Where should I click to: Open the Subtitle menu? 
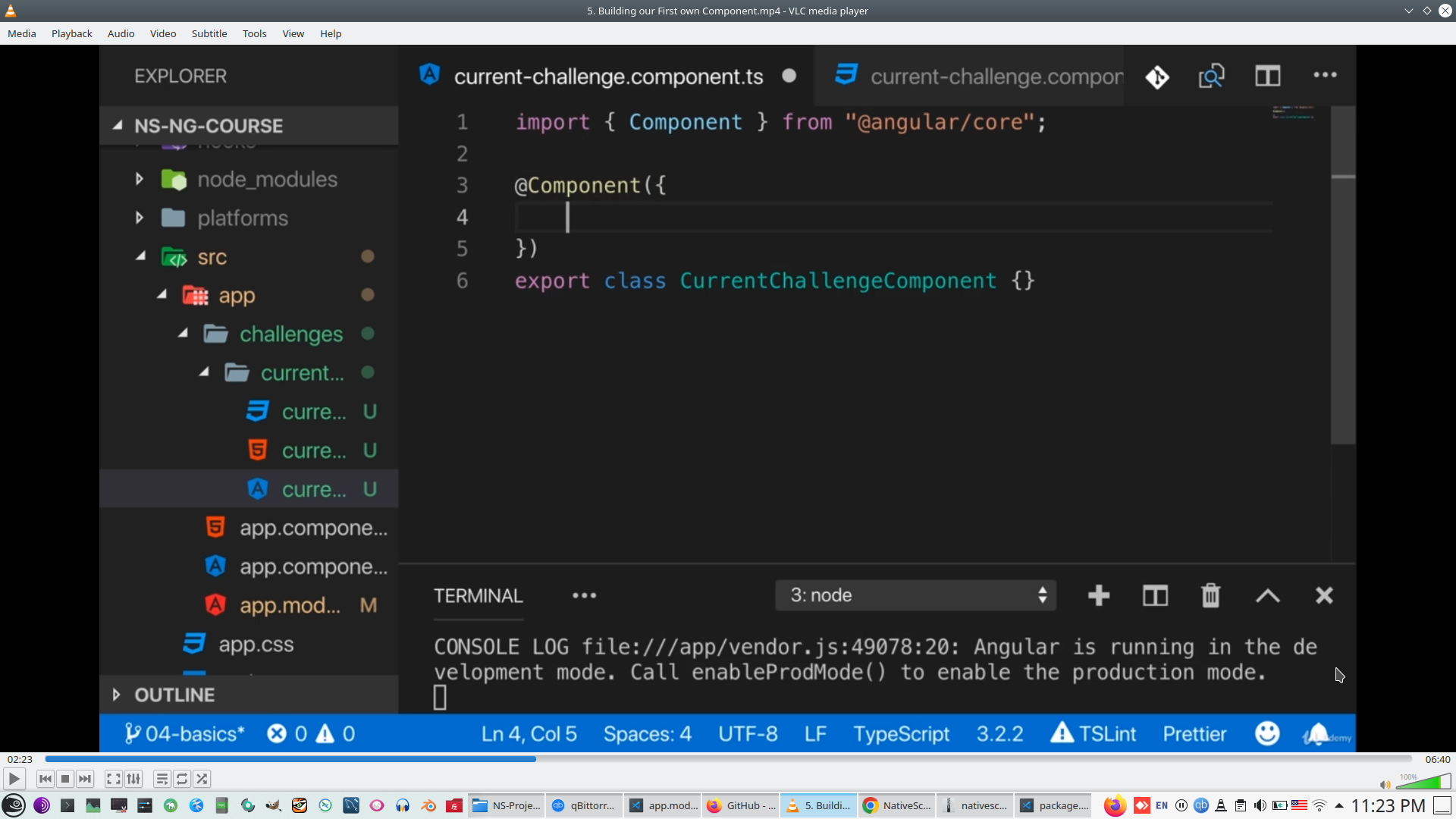209,33
